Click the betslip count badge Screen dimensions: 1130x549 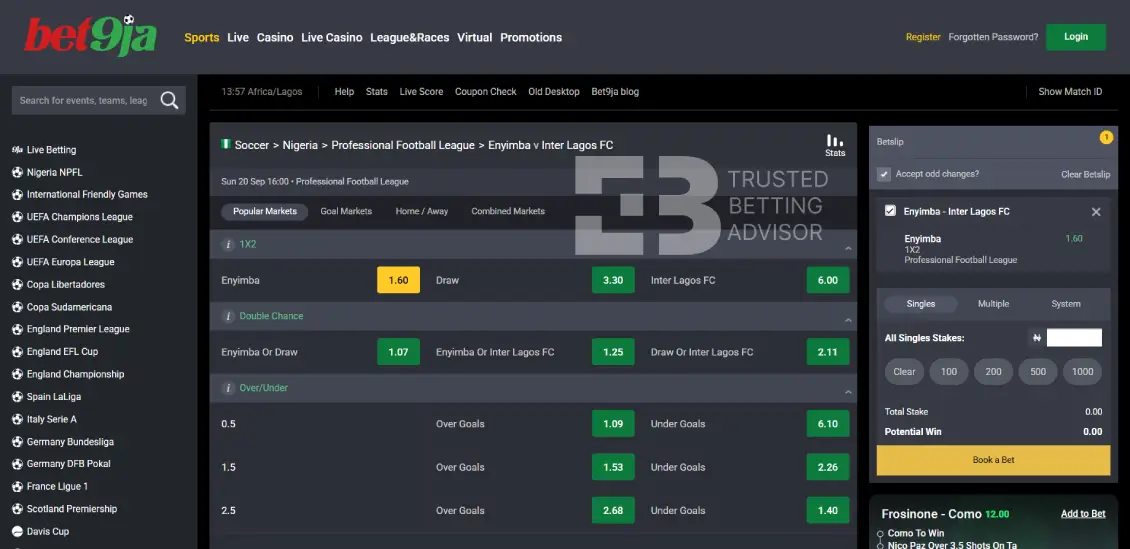[x=1105, y=137]
